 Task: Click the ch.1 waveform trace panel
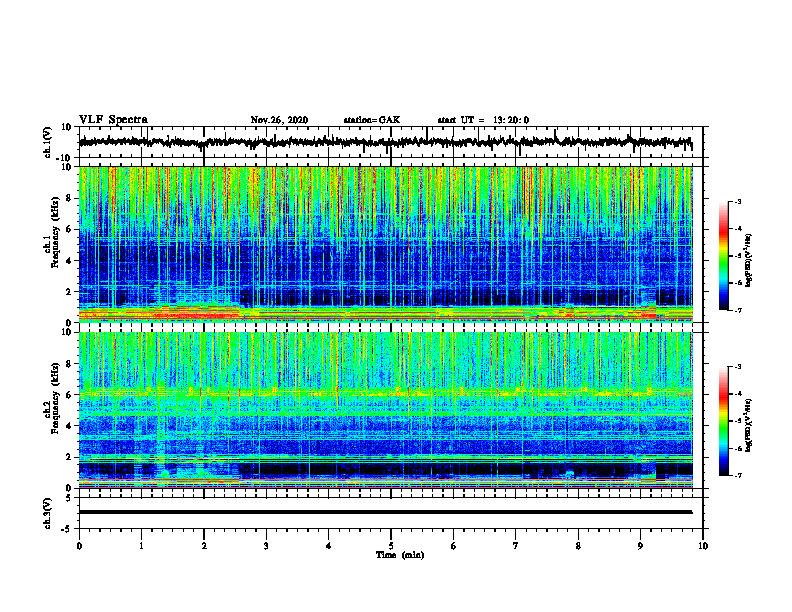coord(391,142)
